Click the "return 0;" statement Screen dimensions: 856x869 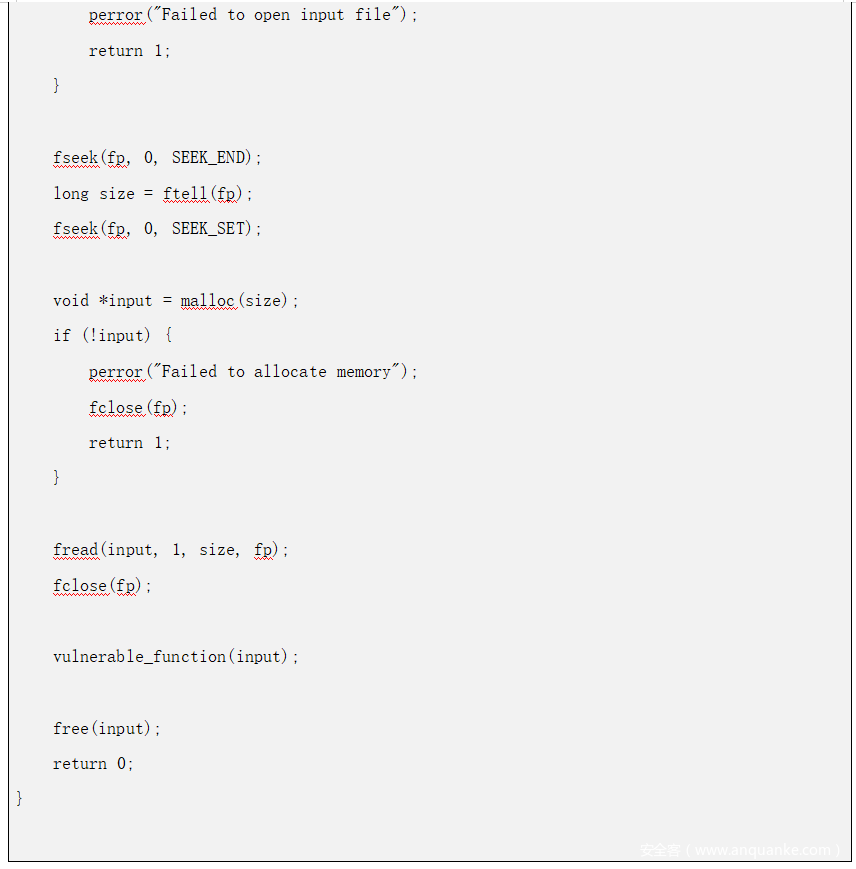tap(93, 763)
